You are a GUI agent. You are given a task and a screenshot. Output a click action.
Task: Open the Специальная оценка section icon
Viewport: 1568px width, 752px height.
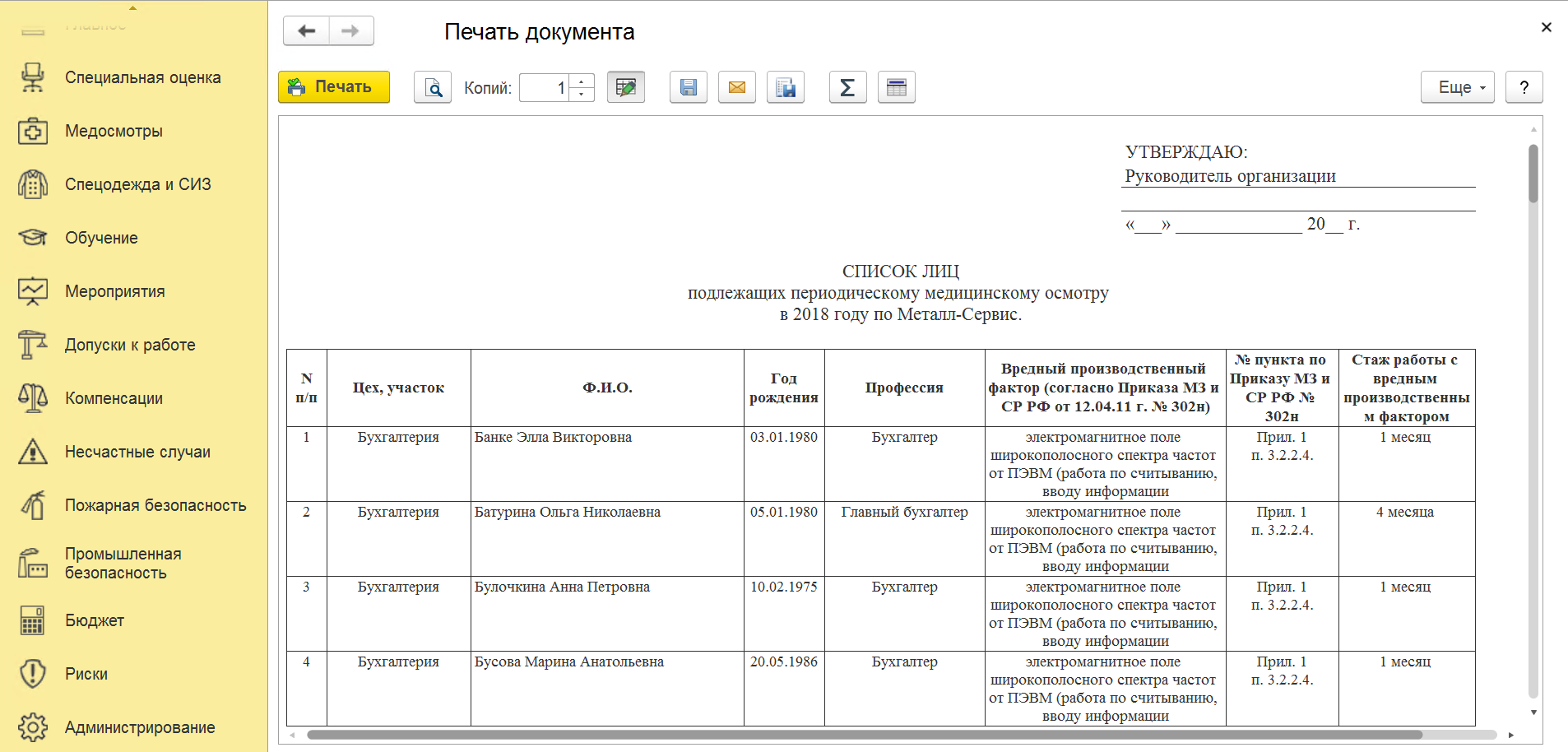coord(33,77)
